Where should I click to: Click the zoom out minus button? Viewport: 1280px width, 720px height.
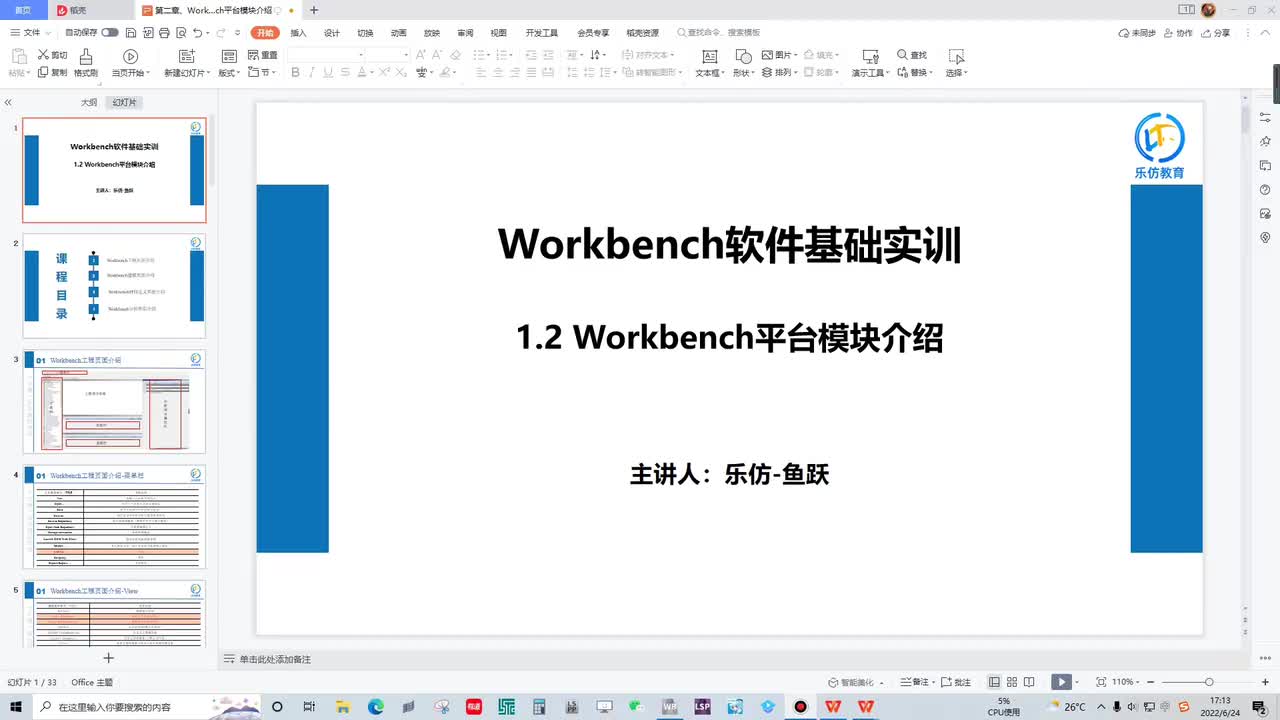pos(1153,682)
